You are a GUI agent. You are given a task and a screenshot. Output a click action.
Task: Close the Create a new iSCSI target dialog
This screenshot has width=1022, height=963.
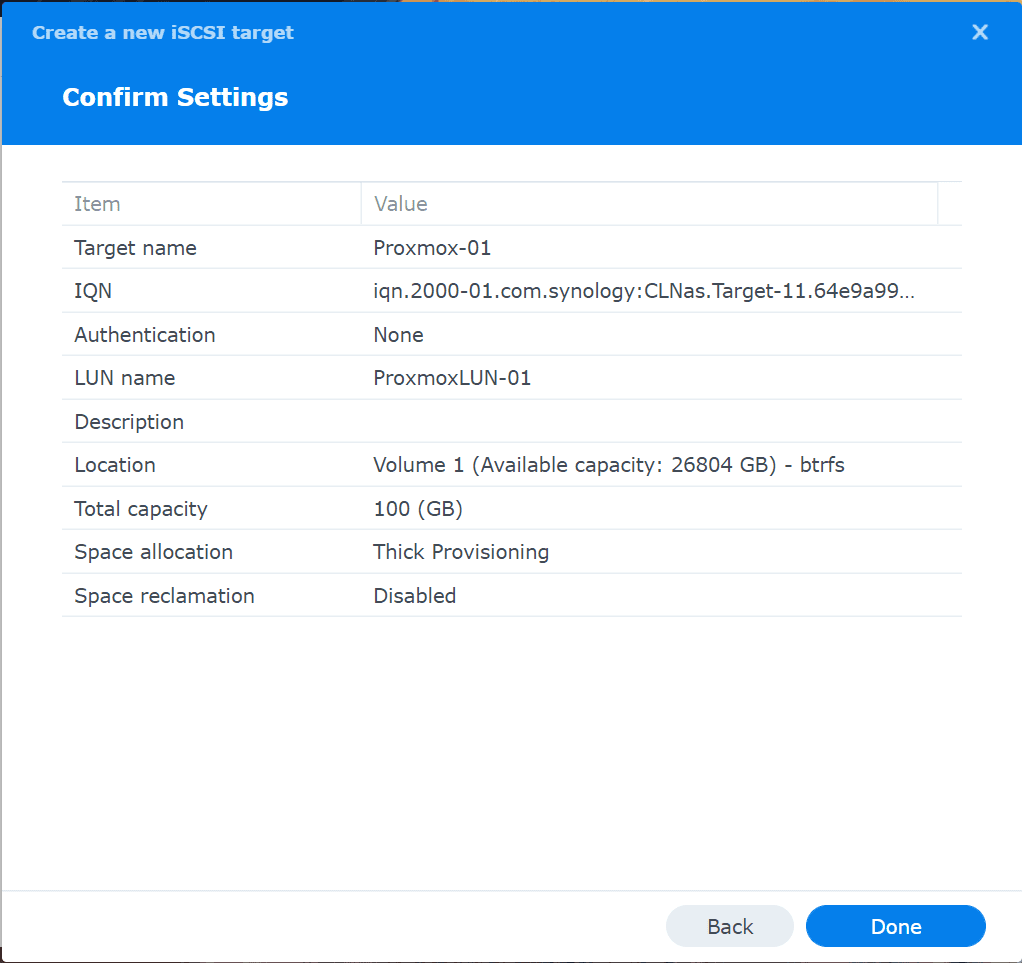[979, 32]
